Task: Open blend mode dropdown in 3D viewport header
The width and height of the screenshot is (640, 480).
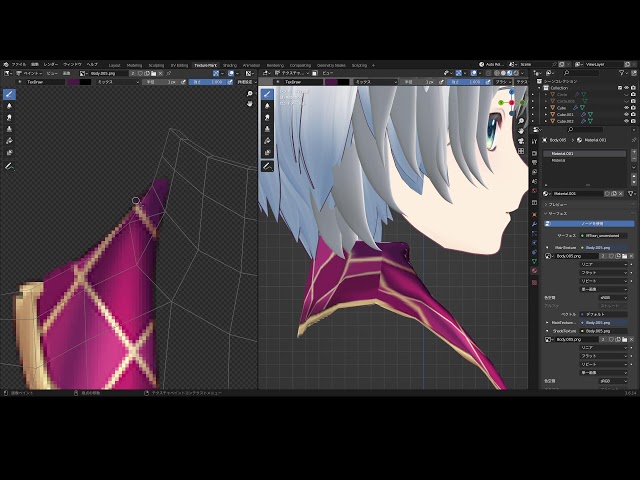Action: click(376, 82)
